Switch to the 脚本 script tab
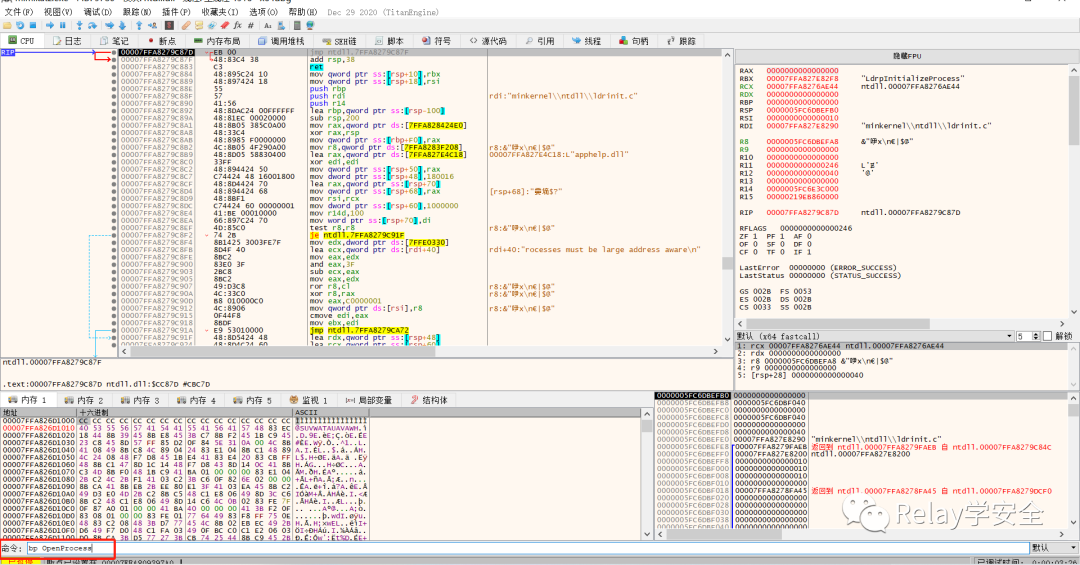Image resolution: width=1080 pixels, height=565 pixels. tap(390, 41)
